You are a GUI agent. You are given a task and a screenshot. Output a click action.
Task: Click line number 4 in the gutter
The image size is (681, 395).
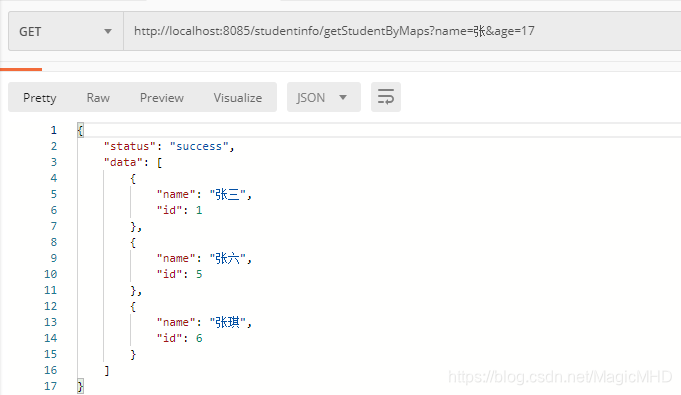click(53, 178)
